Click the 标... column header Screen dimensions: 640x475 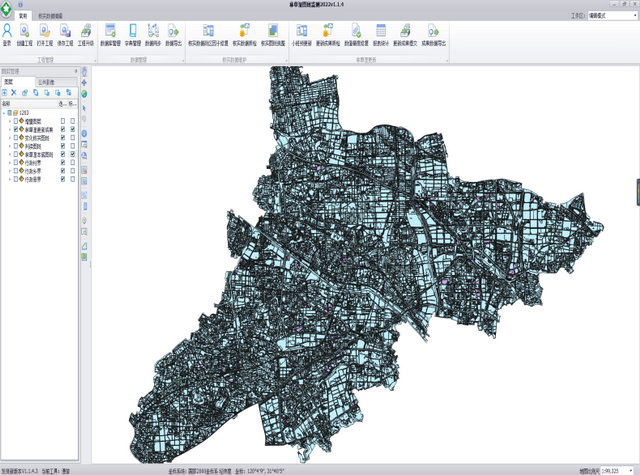point(73,104)
